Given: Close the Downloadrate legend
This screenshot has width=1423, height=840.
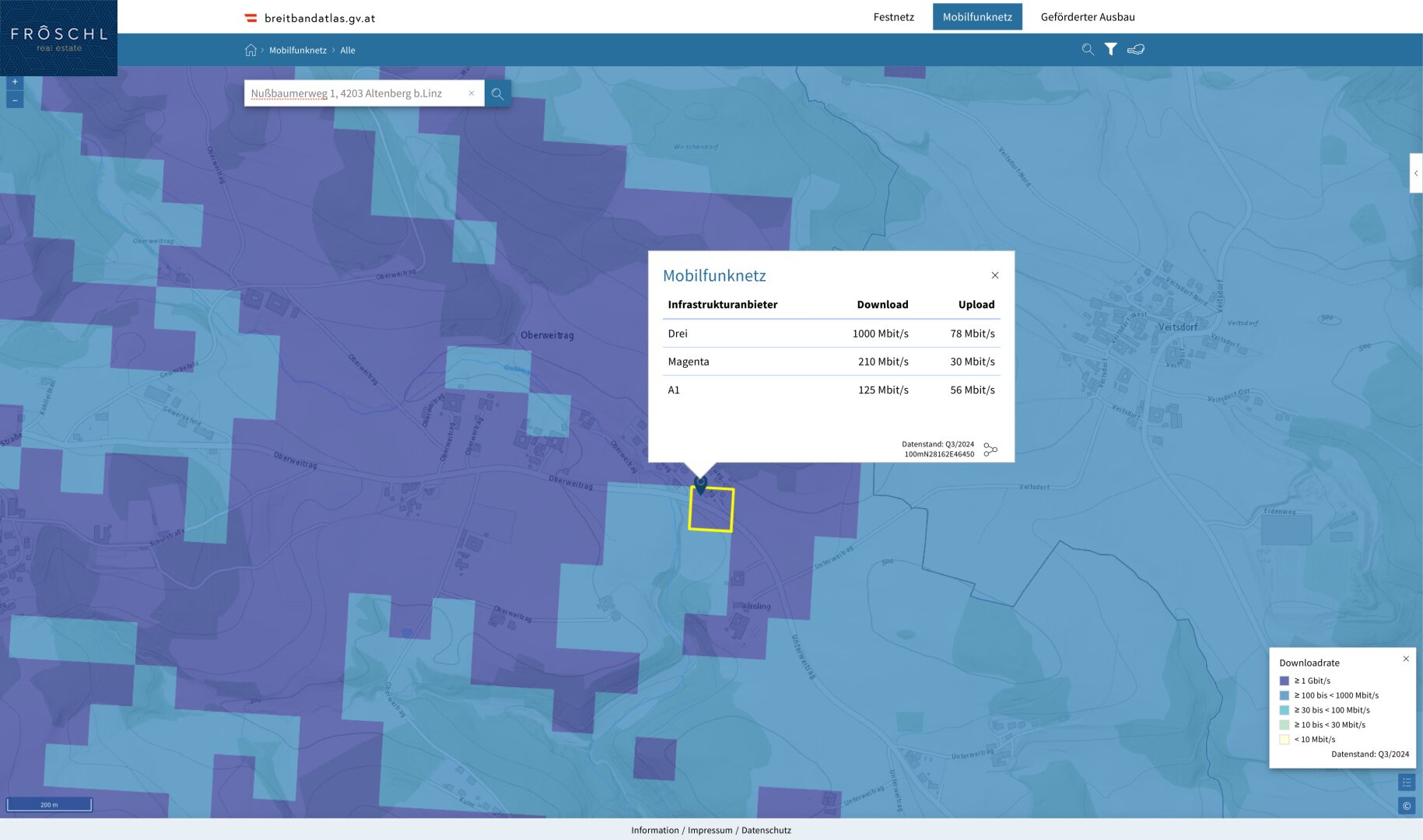Looking at the screenshot, I should coord(1406,659).
